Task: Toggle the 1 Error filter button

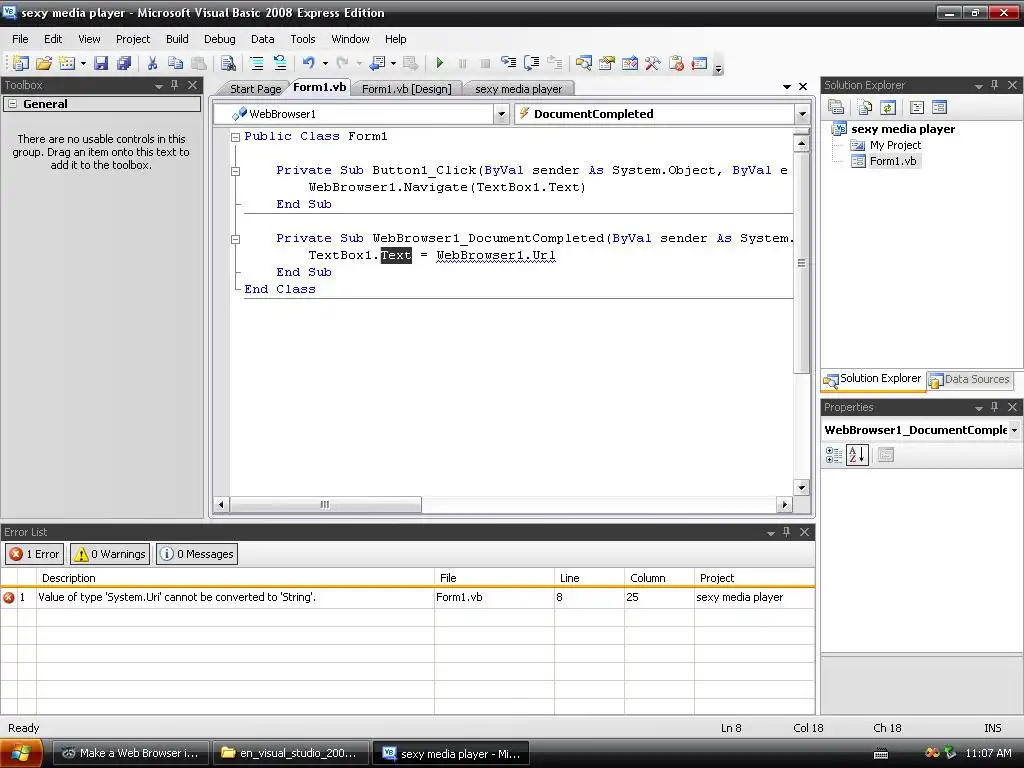Action: coord(35,554)
